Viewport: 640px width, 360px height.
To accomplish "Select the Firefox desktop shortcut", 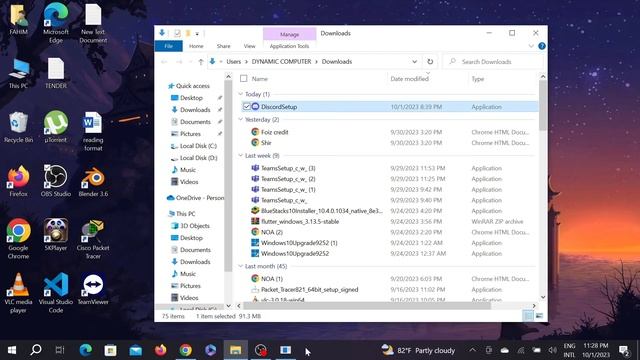I will pyautogui.click(x=18, y=181).
